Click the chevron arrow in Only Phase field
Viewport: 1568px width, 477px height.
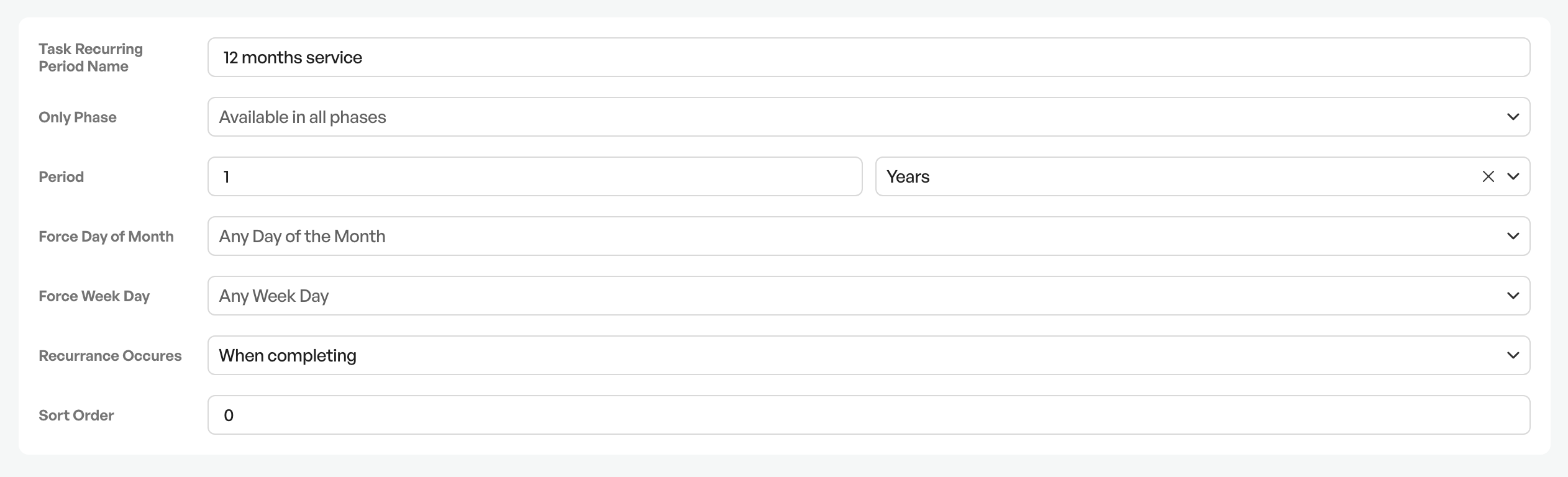click(1513, 117)
